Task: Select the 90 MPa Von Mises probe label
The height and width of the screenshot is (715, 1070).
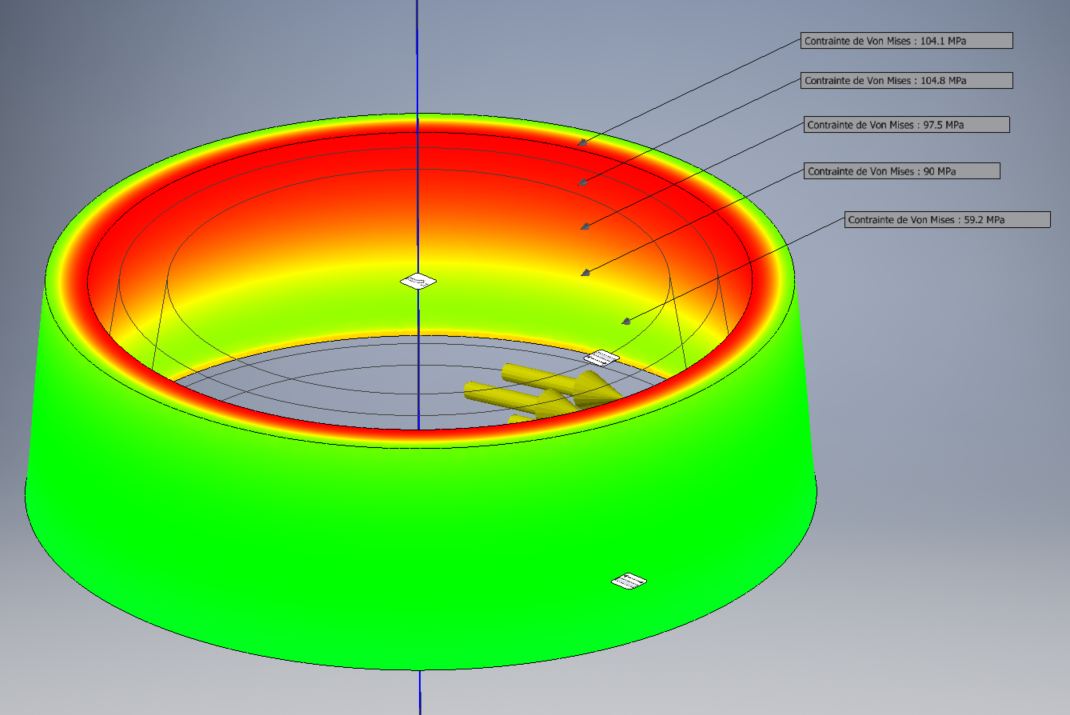Action: coord(902,171)
